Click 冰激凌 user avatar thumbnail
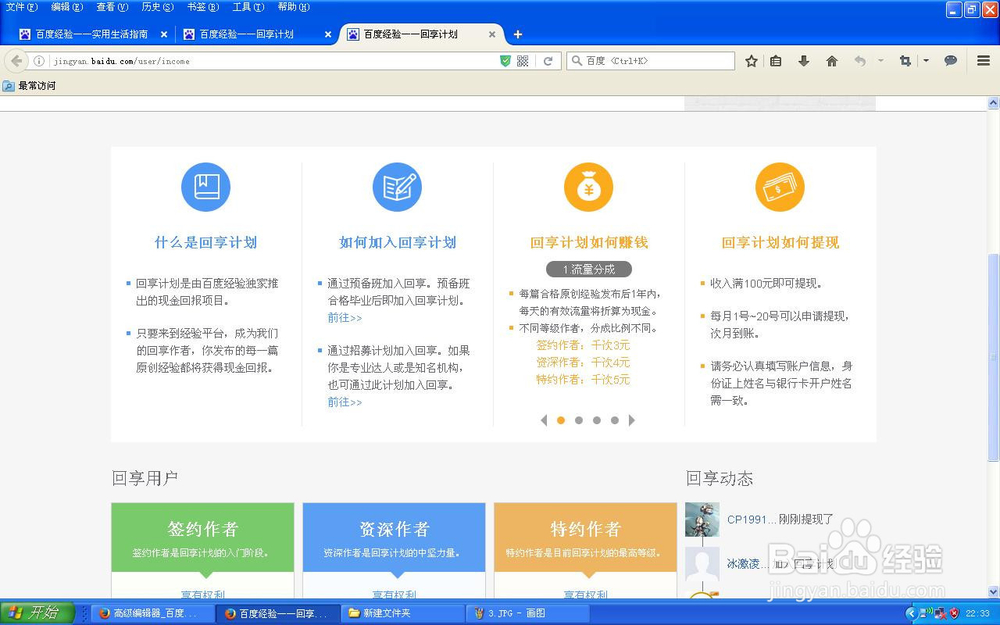This screenshot has width=1000, height=625. tap(702, 564)
